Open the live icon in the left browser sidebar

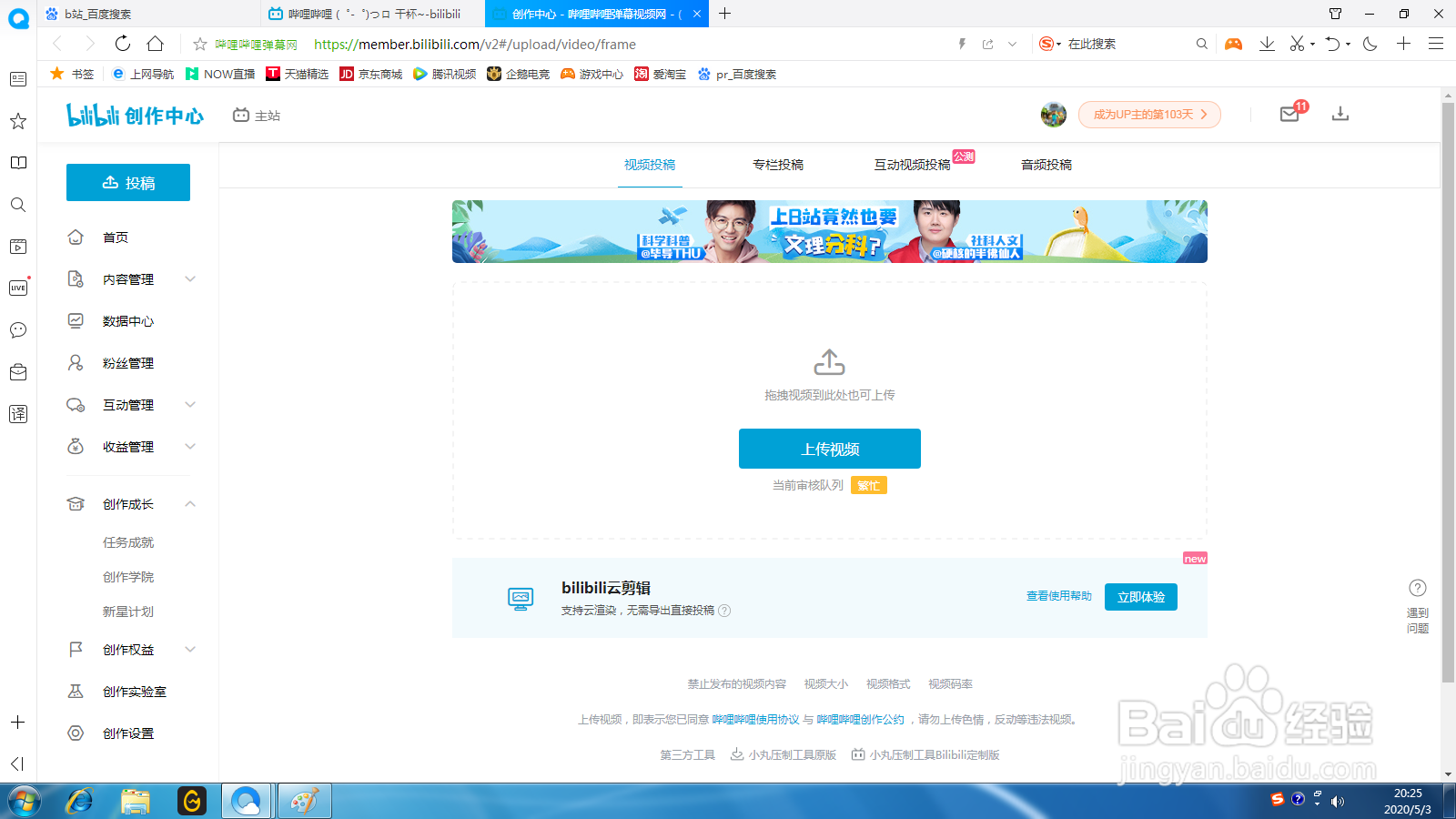17,288
